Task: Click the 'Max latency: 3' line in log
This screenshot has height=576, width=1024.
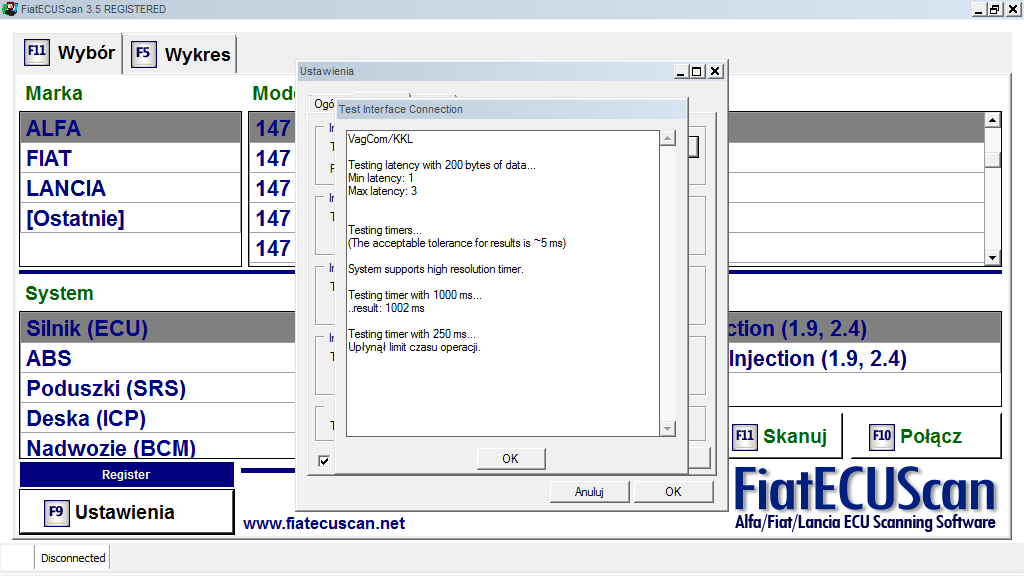Action: click(x=382, y=191)
